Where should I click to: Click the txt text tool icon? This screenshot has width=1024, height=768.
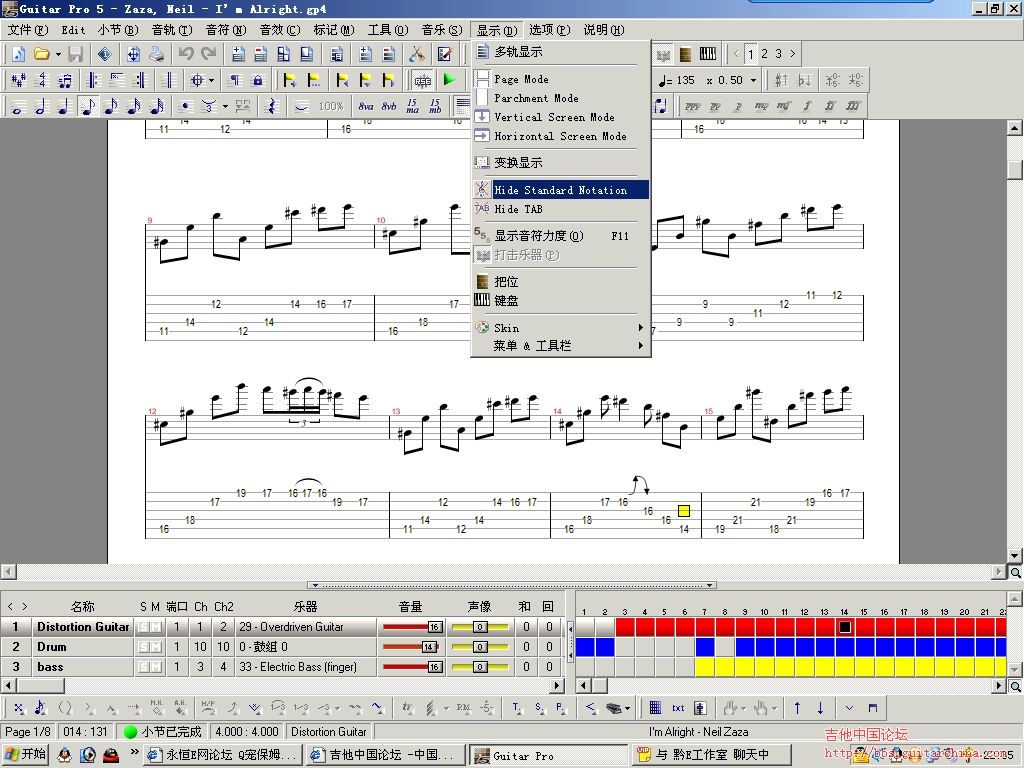tap(678, 708)
